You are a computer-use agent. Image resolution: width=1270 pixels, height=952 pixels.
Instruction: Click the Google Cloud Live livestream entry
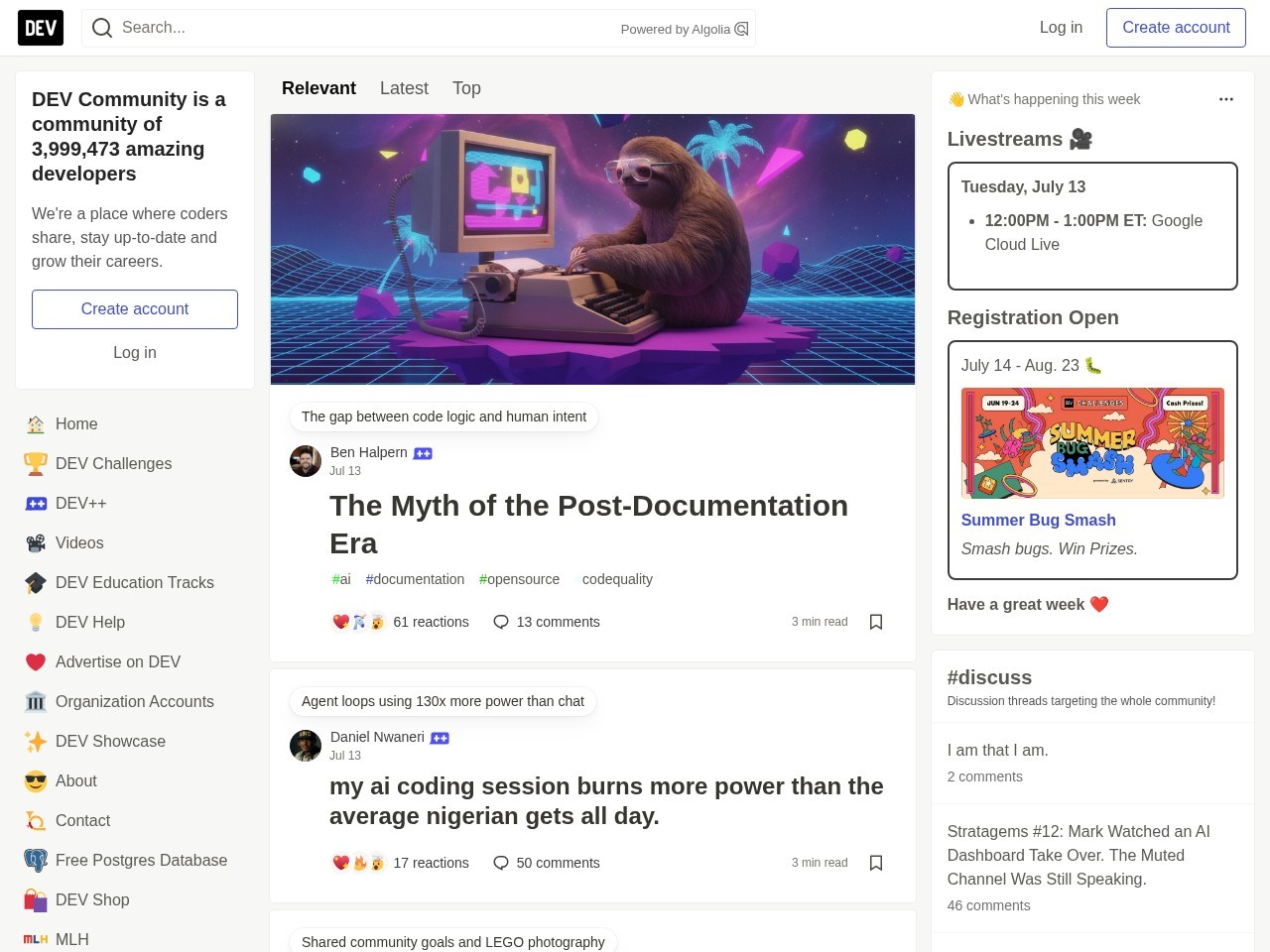pos(1093,232)
